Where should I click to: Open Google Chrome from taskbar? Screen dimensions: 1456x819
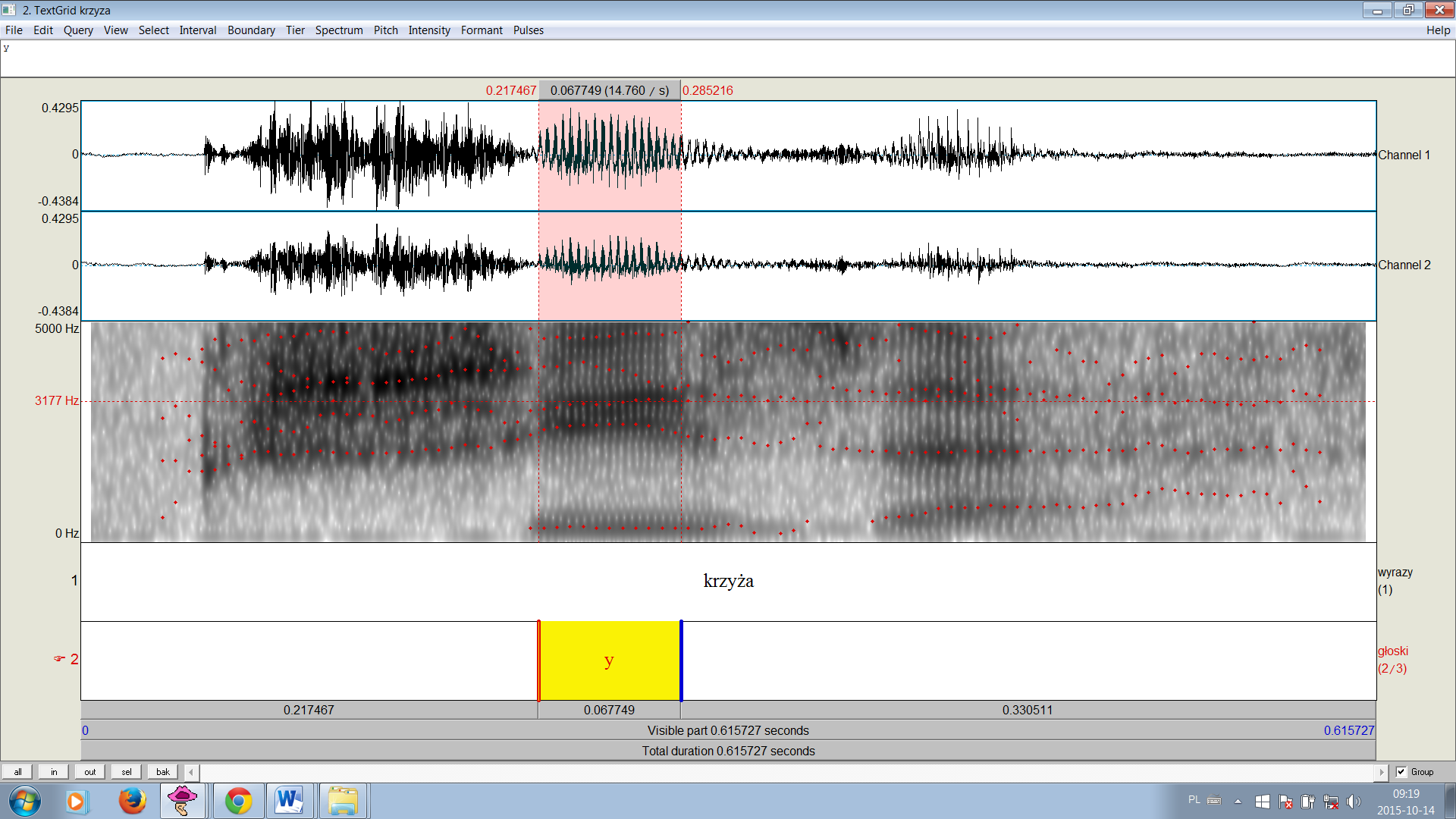pyautogui.click(x=238, y=801)
